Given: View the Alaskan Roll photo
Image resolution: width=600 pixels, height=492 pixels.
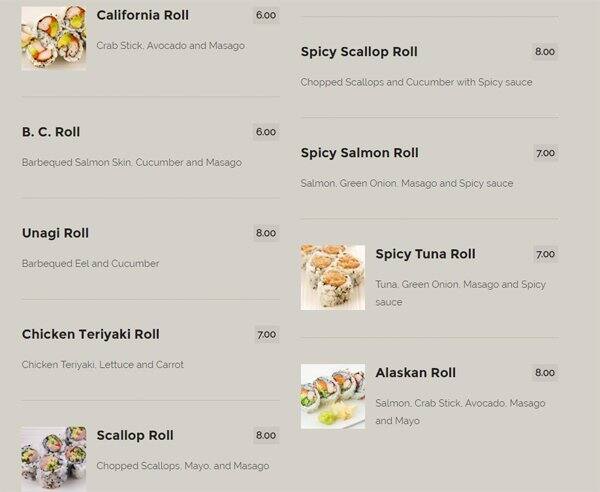Looking at the screenshot, I should (x=333, y=396).
